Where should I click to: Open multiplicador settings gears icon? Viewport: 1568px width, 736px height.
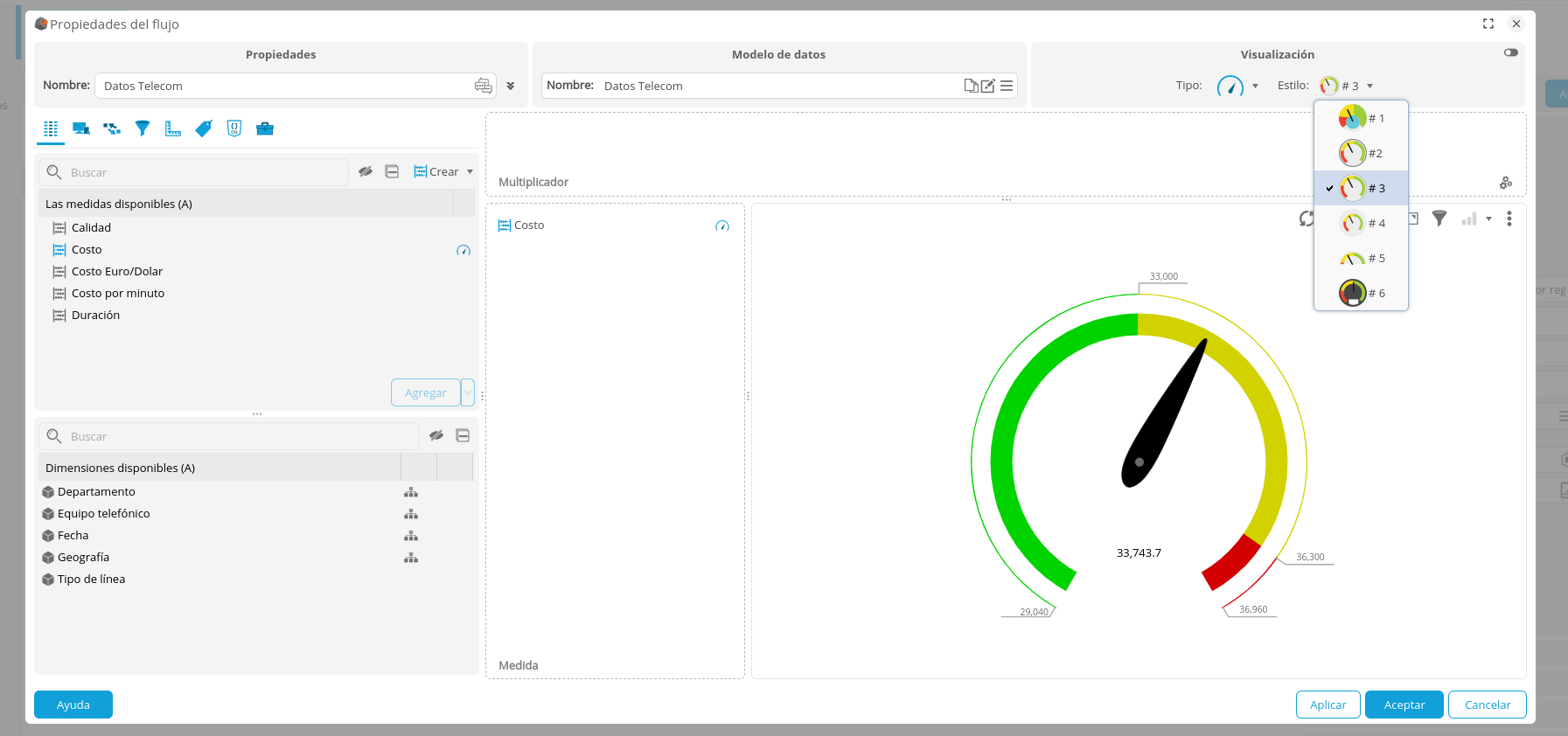click(x=1505, y=183)
